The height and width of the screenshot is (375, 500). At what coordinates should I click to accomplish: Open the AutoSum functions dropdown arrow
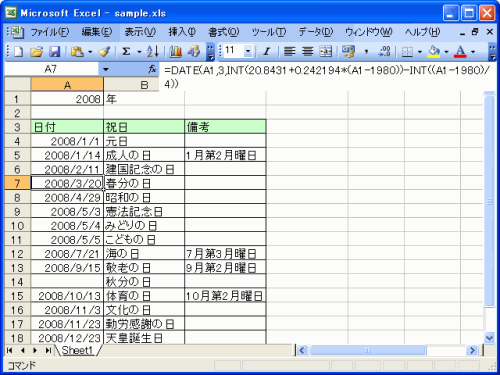pyautogui.click(x=139, y=52)
